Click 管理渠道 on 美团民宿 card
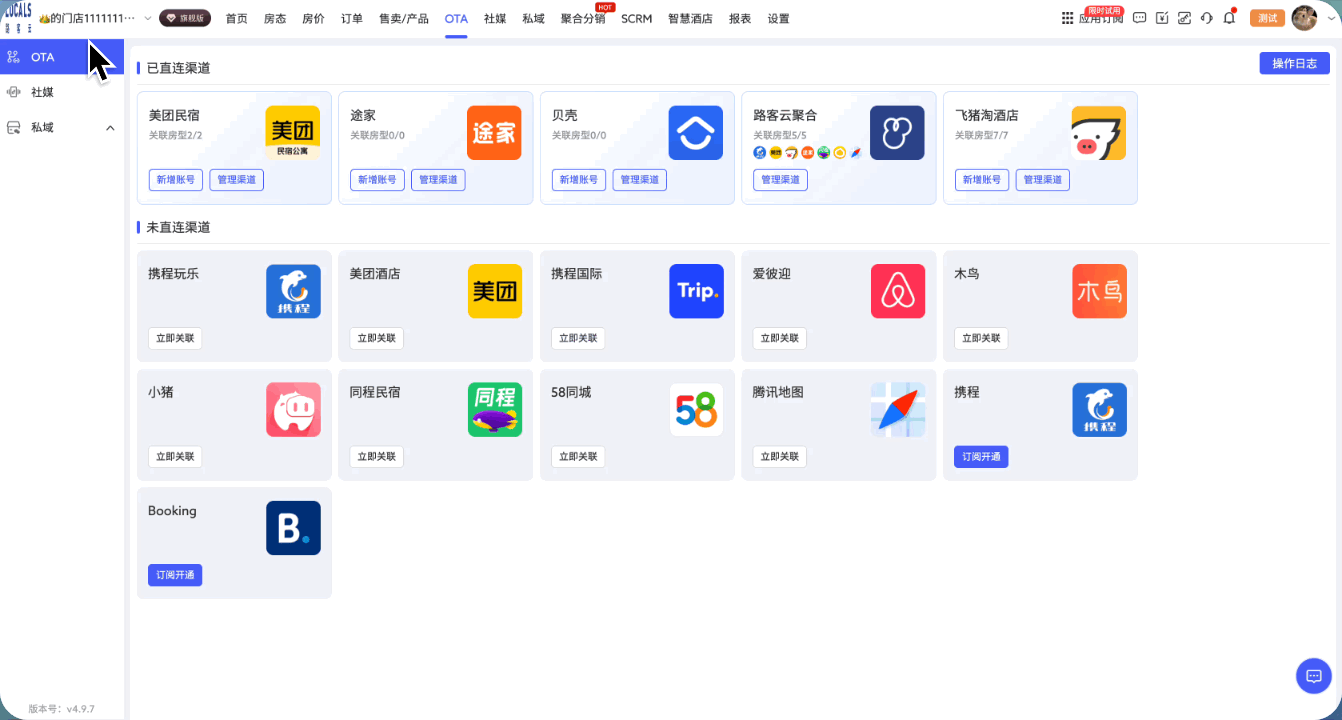Image resolution: width=1342 pixels, height=720 pixels. pos(236,180)
